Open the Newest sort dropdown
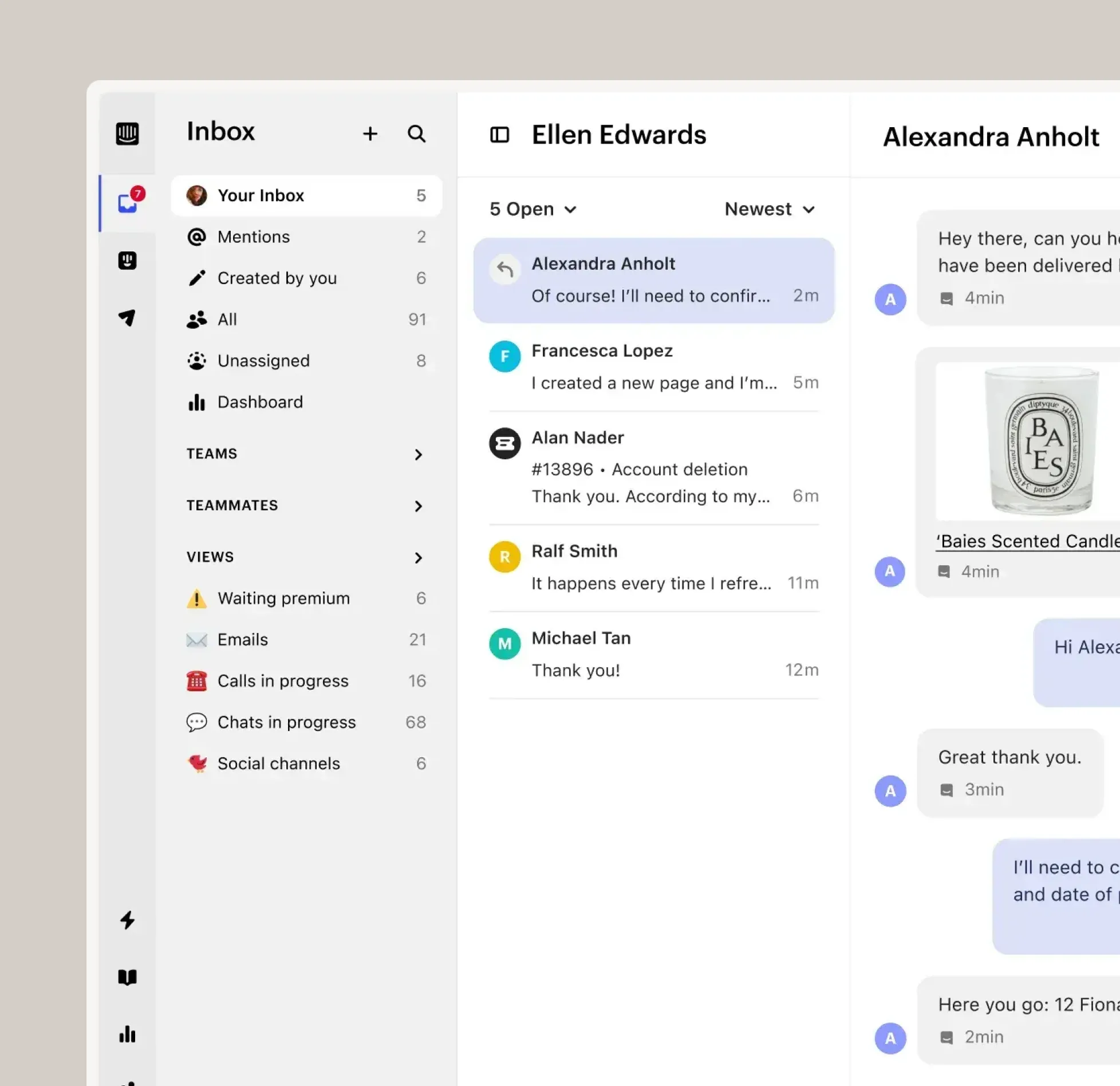1120x1086 pixels. (769, 209)
